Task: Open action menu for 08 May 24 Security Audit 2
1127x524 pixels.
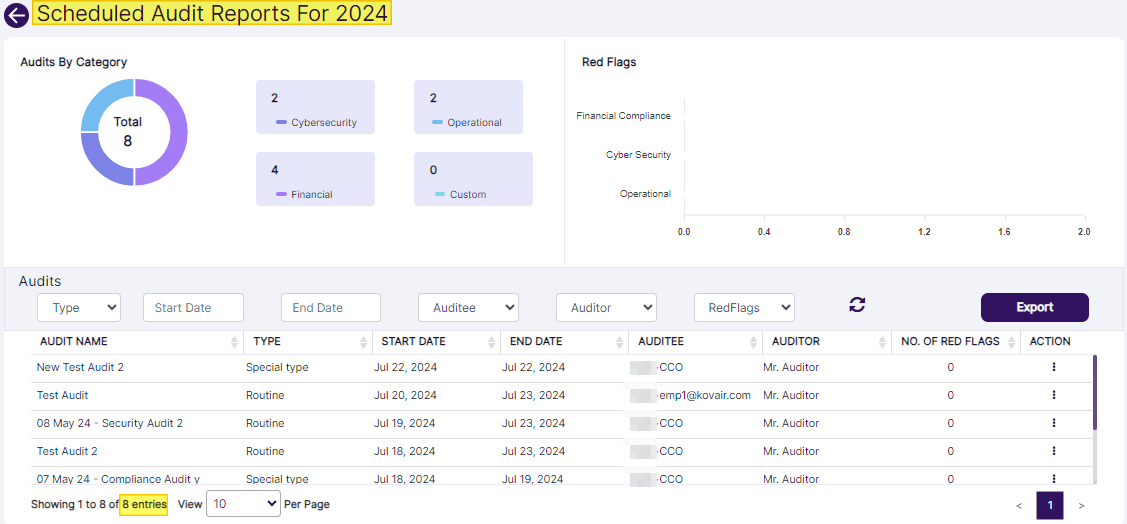Action: [x=1054, y=423]
